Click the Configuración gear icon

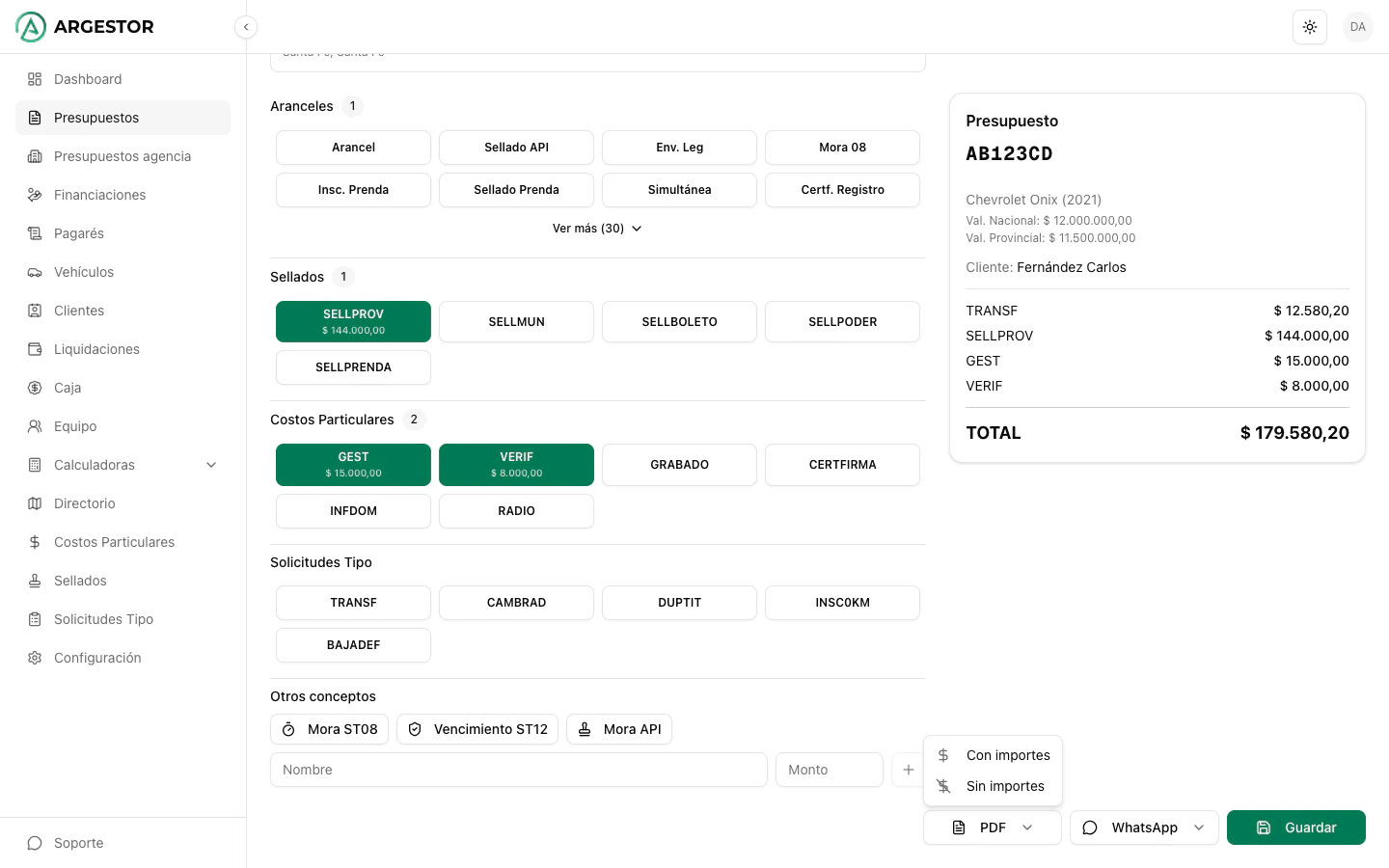35,658
